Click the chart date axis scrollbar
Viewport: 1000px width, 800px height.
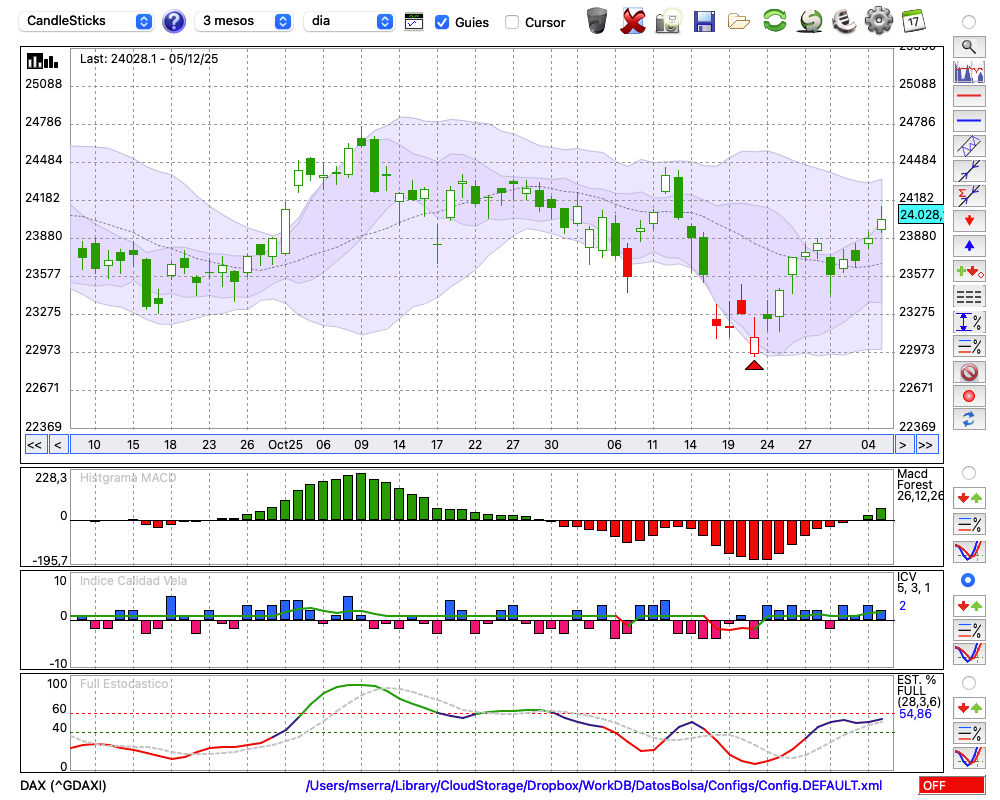pos(482,445)
